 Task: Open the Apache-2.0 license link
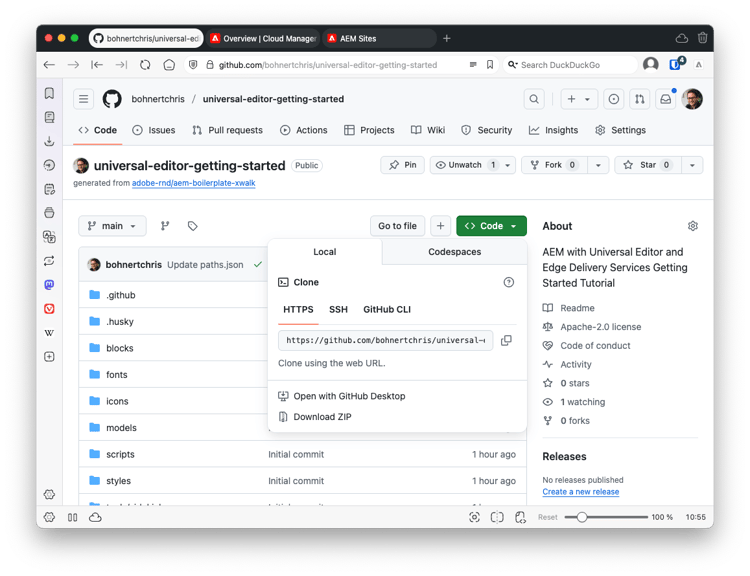tap(601, 327)
